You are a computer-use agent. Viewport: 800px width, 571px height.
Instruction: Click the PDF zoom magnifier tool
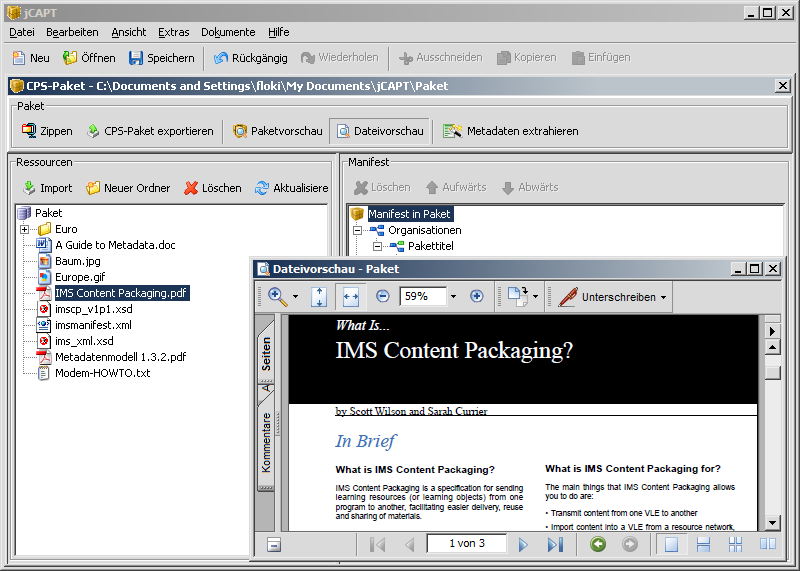pos(277,296)
